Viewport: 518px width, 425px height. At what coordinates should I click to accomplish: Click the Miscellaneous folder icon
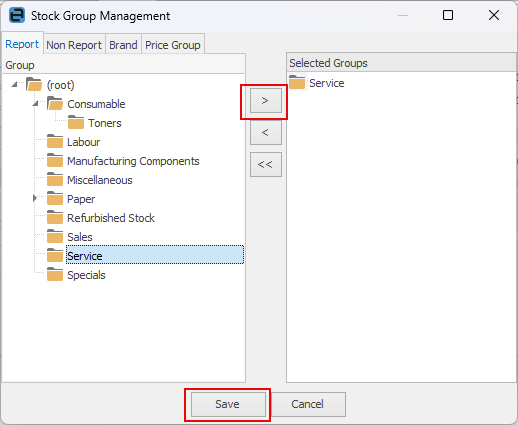[x=55, y=180]
